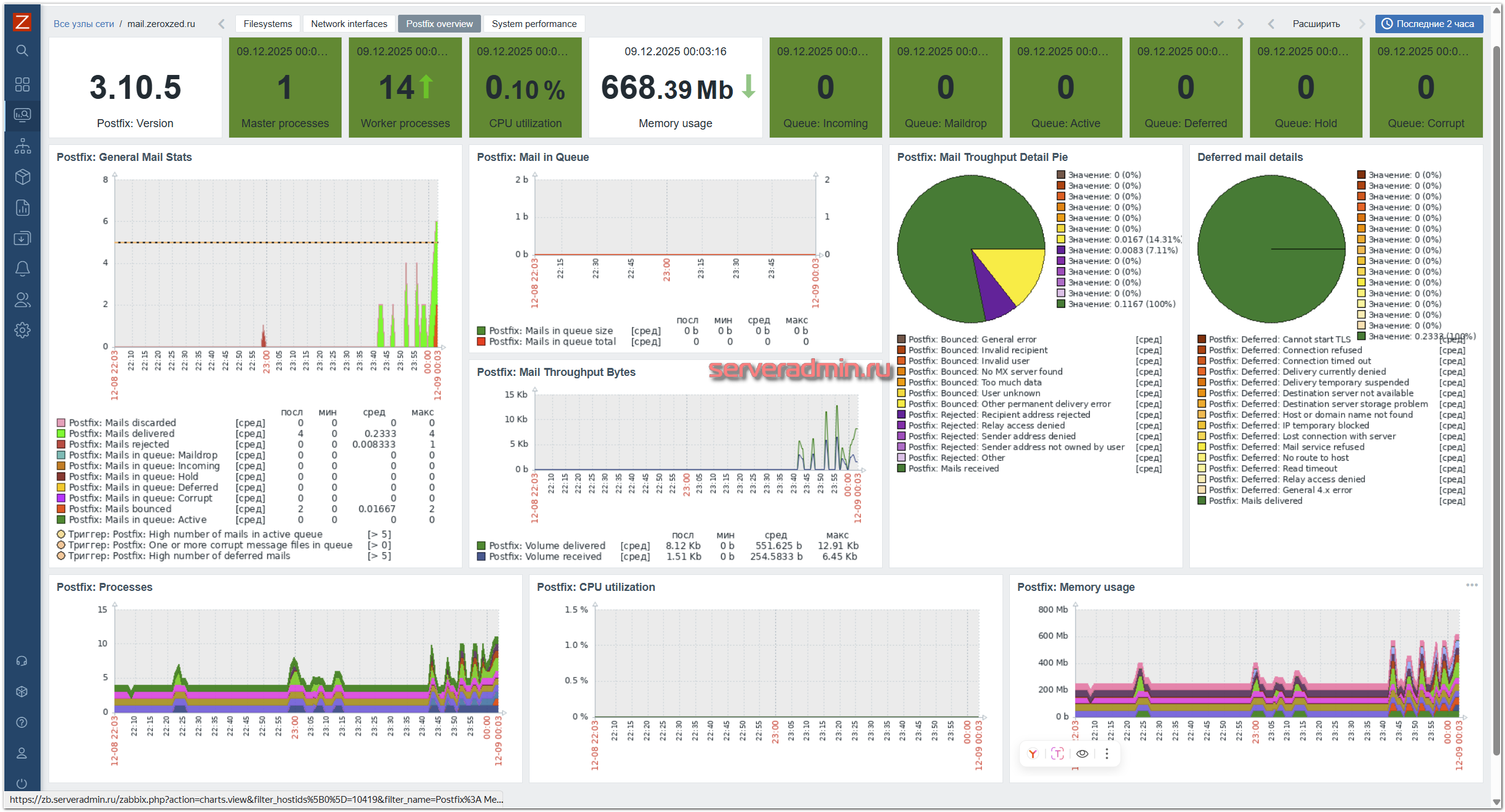1505x812 pixels.
Task: Open Users icon in sidebar
Action: click(22, 300)
